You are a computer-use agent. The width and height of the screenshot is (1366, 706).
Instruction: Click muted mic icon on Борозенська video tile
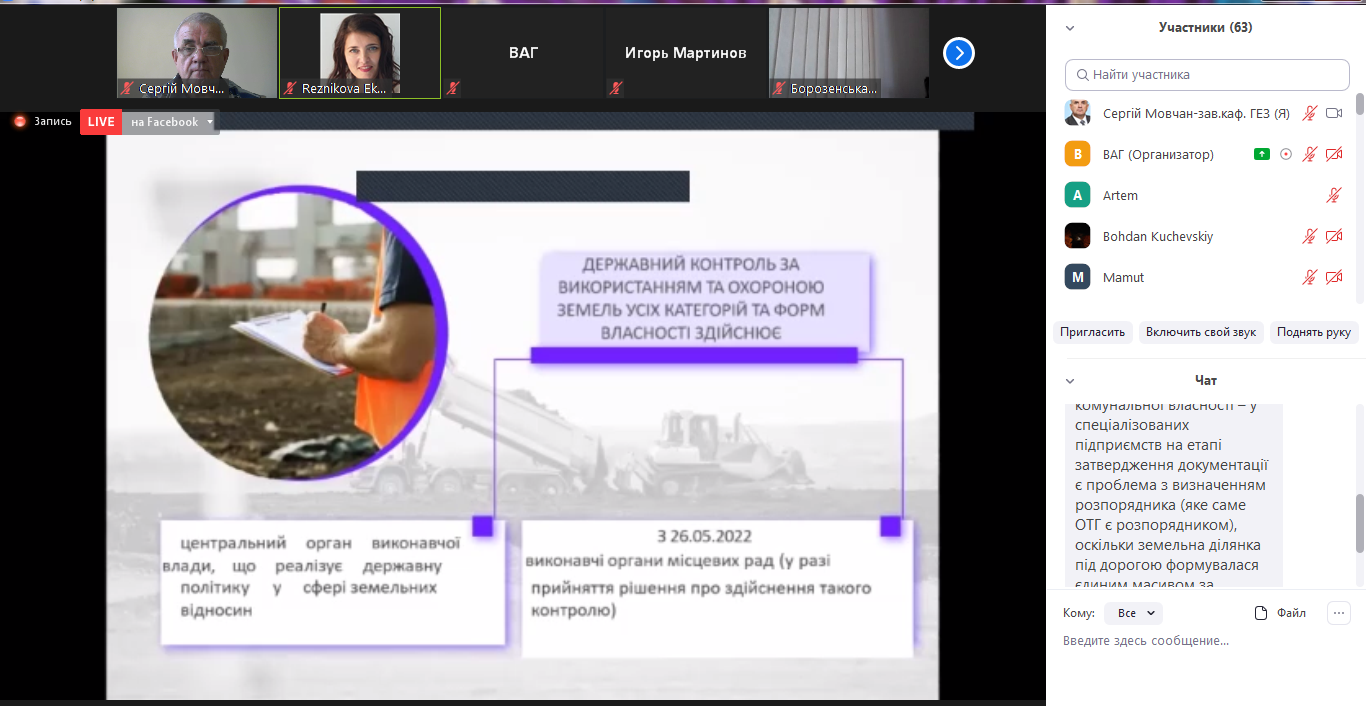[779, 89]
